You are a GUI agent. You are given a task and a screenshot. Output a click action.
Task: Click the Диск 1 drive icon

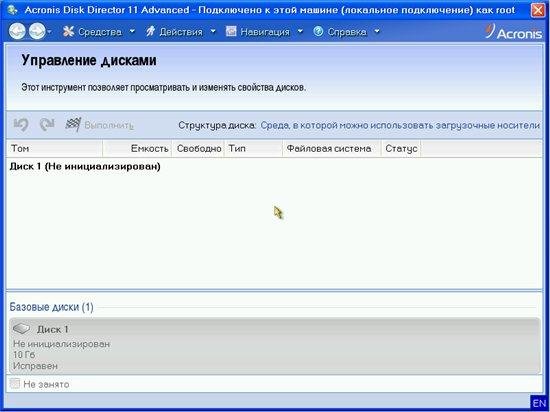[21, 329]
